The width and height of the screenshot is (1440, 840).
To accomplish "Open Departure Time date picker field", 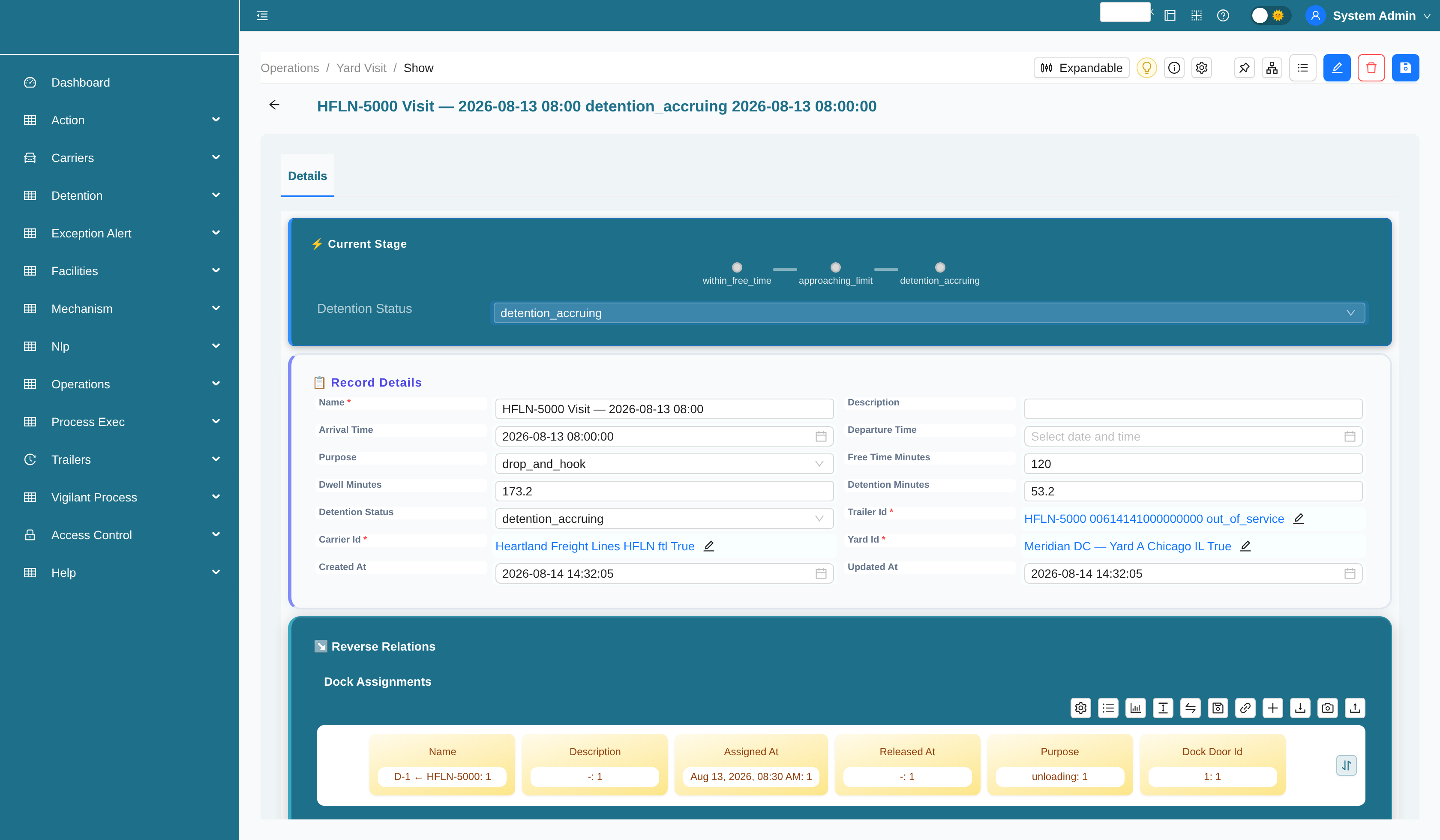I will click(x=1193, y=437).
